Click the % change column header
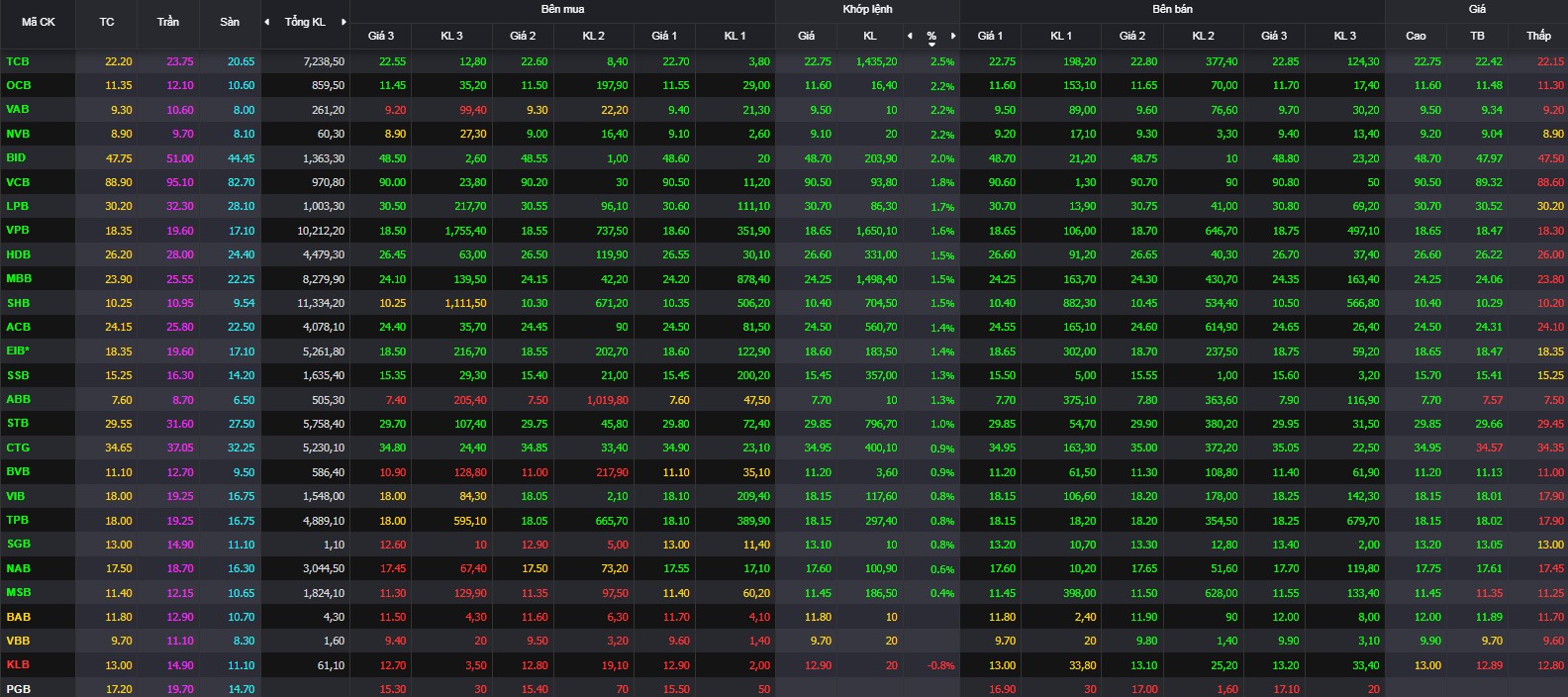Image resolution: width=1568 pixels, height=697 pixels. pyautogui.click(x=931, y=36)
